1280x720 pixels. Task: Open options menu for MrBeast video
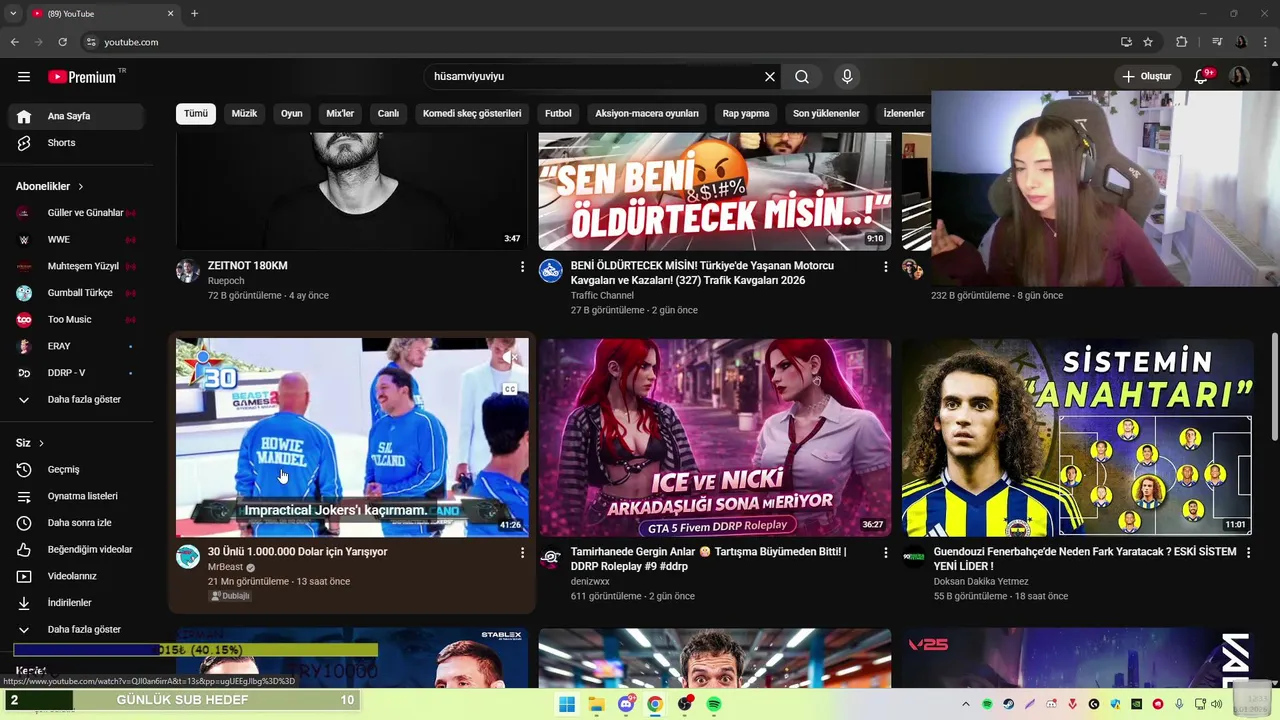click(522, 553)
